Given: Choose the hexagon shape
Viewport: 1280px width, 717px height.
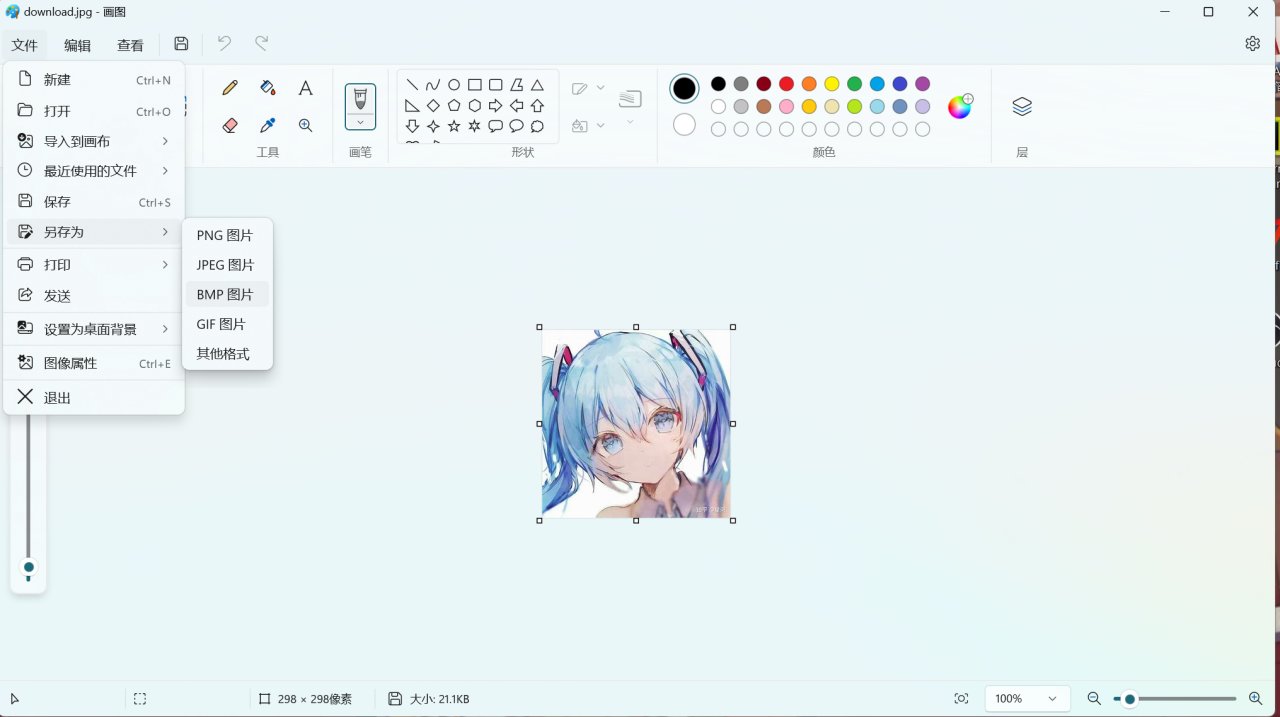Looking at the screenshot, I should (x=475, y=106).
